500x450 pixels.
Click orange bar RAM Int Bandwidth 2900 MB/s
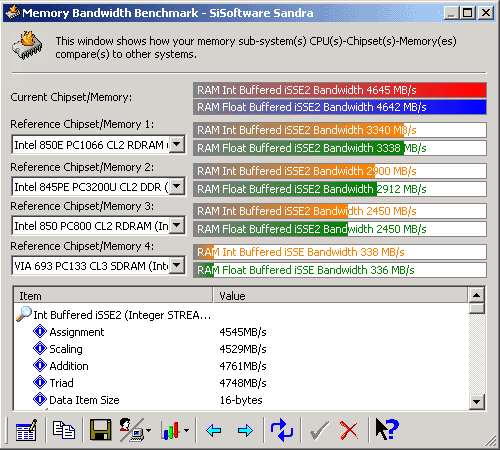pos(340,171)
